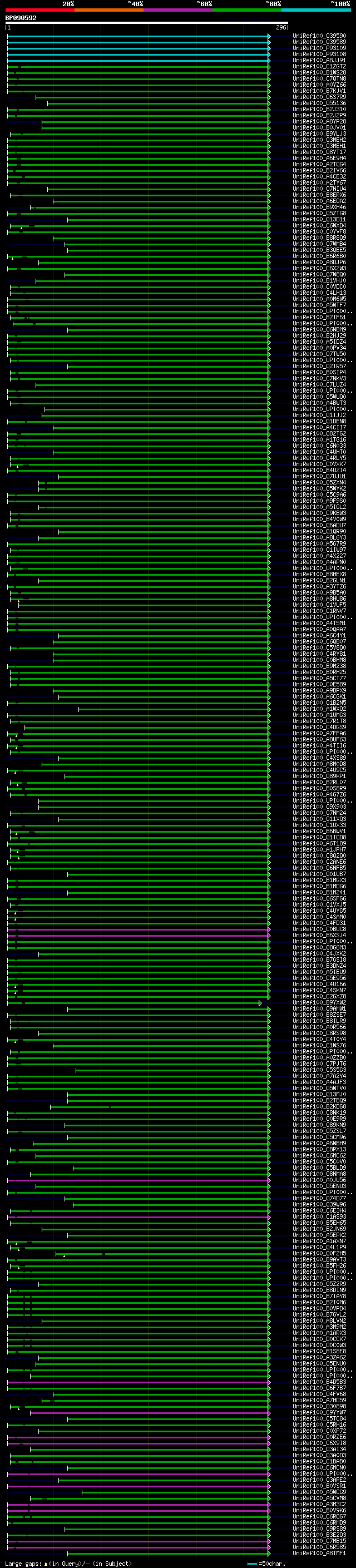Click the green ~80% identity legend swatch
This screenshot has height=1568, width=356.
(x=247, y=10)
